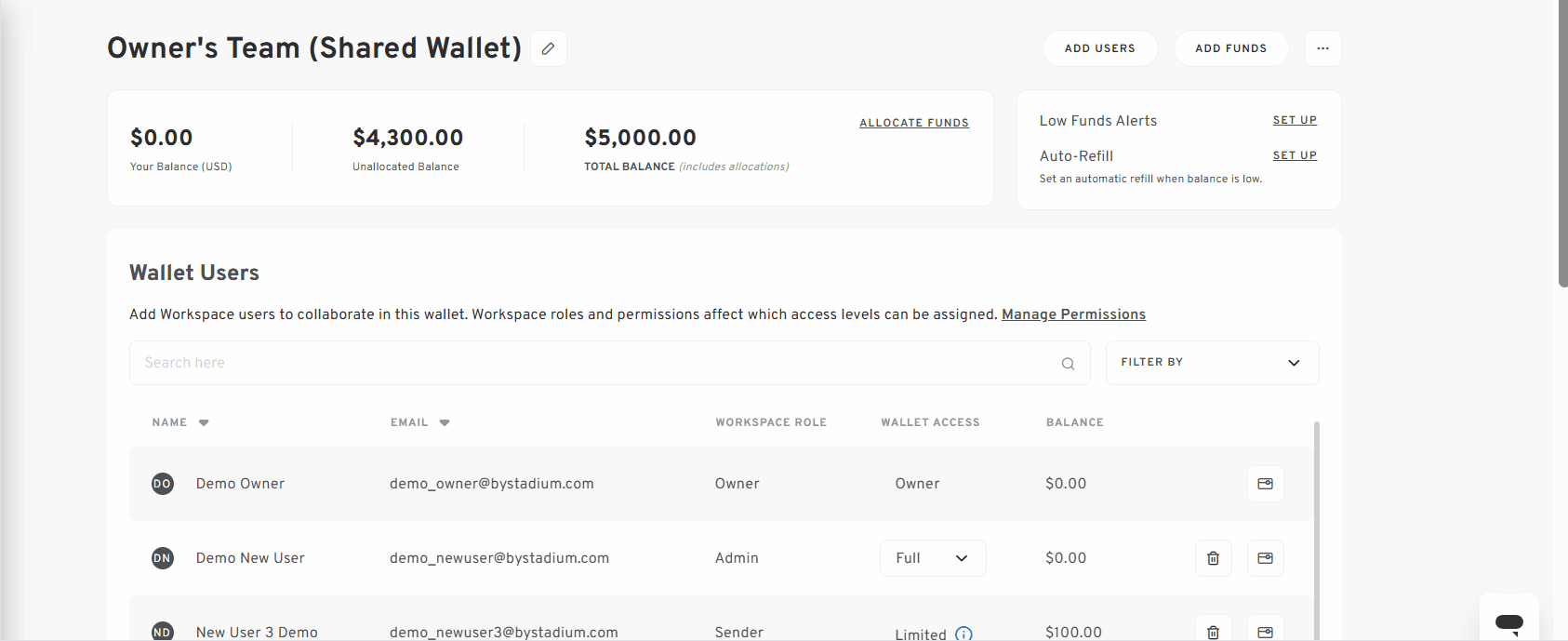Delete New User 3 Demo with trash icon

click(1213, 632)
